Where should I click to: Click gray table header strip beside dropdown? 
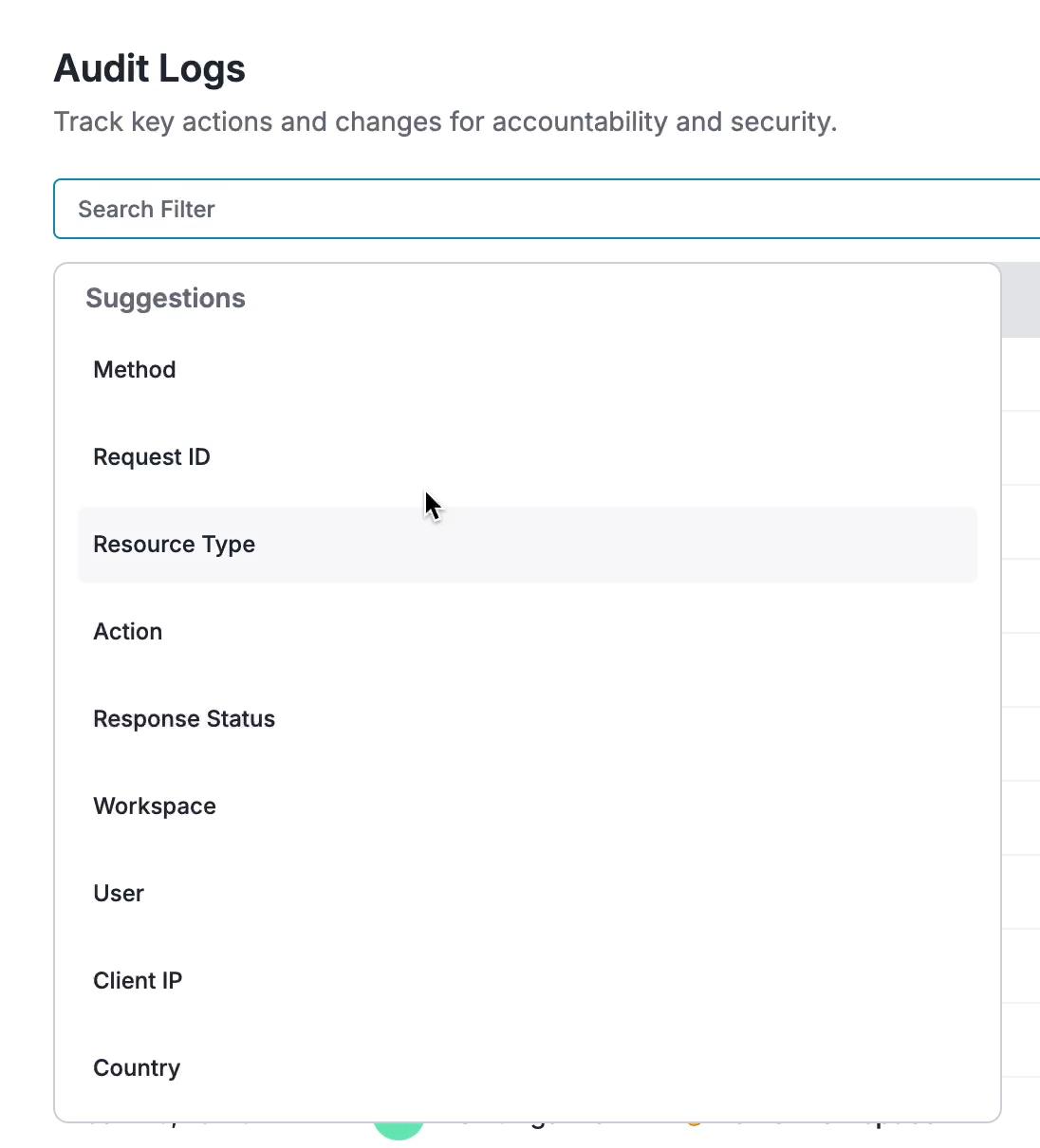(x=1021, y=300)
